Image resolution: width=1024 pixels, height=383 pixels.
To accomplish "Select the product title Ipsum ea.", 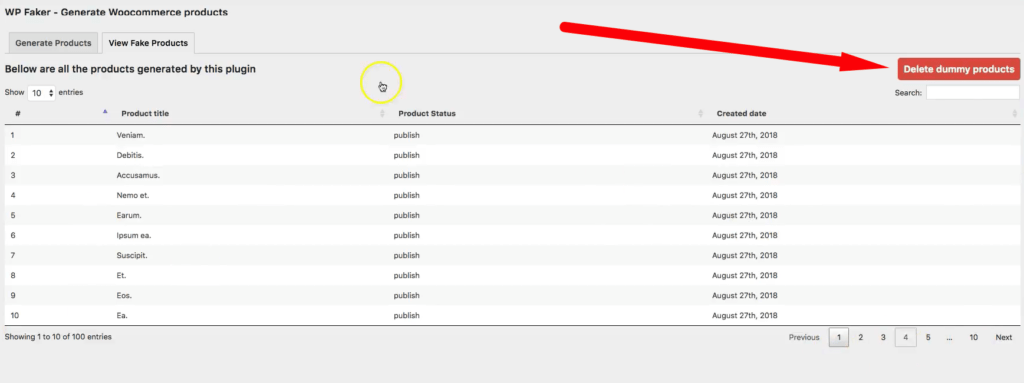I will (134, 235).
